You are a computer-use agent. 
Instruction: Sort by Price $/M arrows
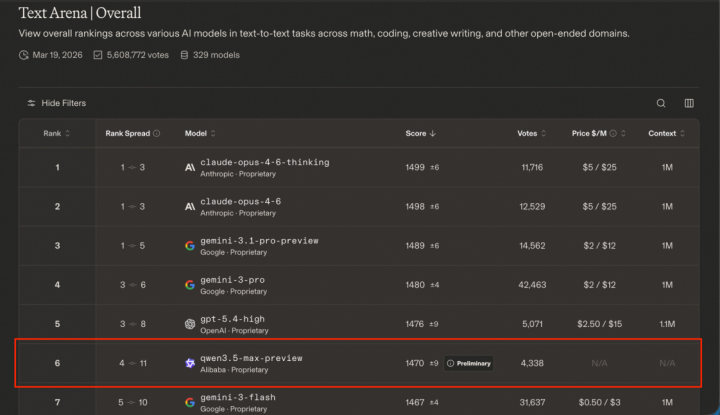coord(623,134)
